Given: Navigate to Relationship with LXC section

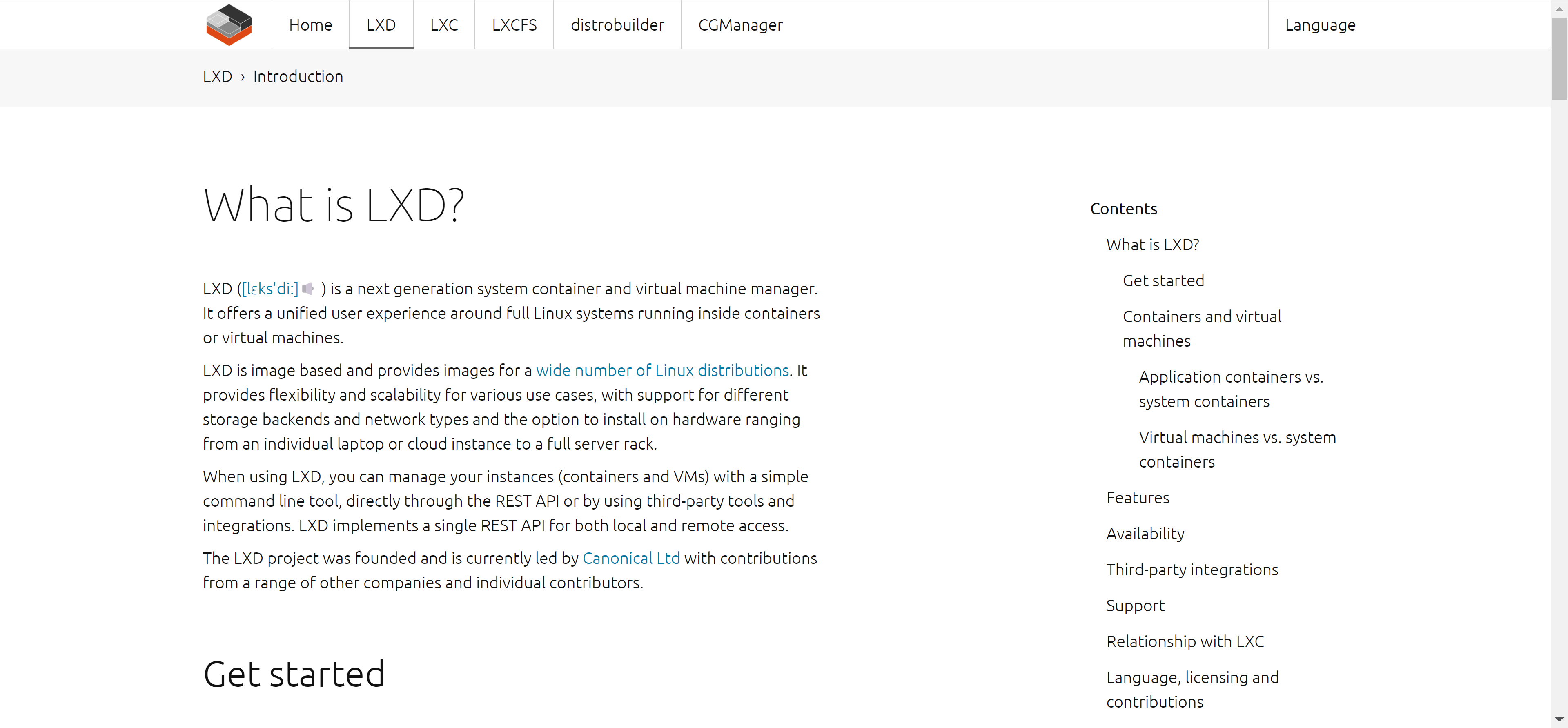Looking at the screenshot, I should (1185, 641).
